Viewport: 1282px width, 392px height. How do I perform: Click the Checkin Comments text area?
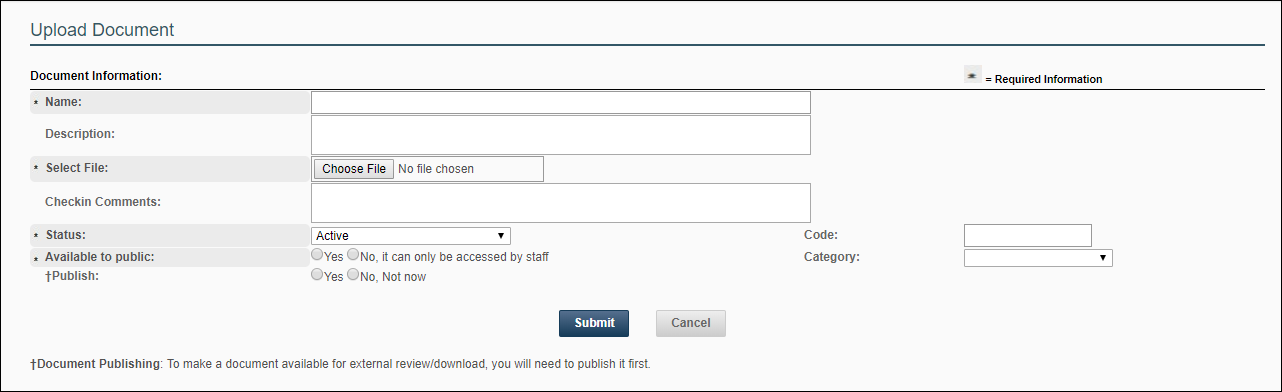coord(561,202)
